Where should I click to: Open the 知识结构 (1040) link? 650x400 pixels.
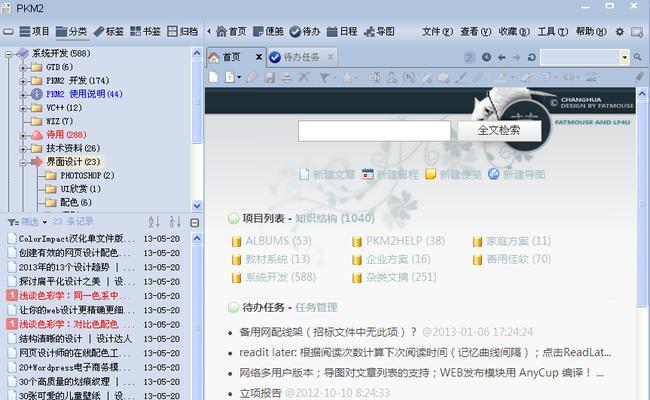pos(335,218)
